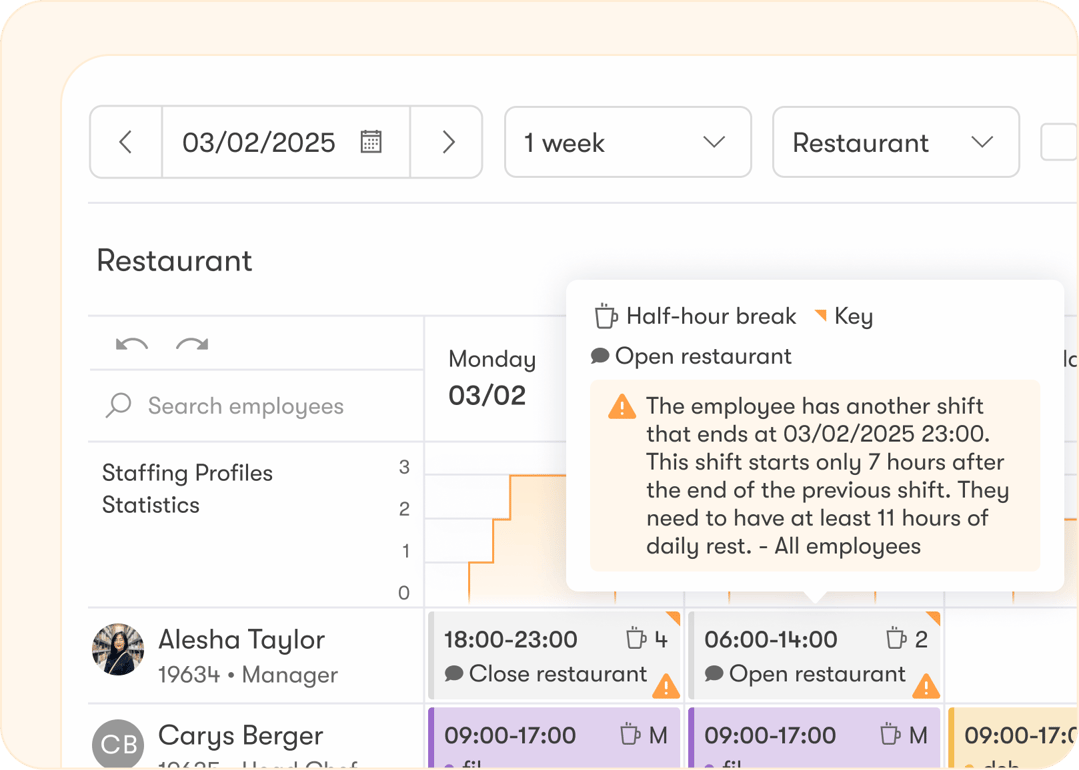1079x770 pixels.
Task: Click break cup icon on 18:00-23:00 shift
Action: tap(635, 639)
